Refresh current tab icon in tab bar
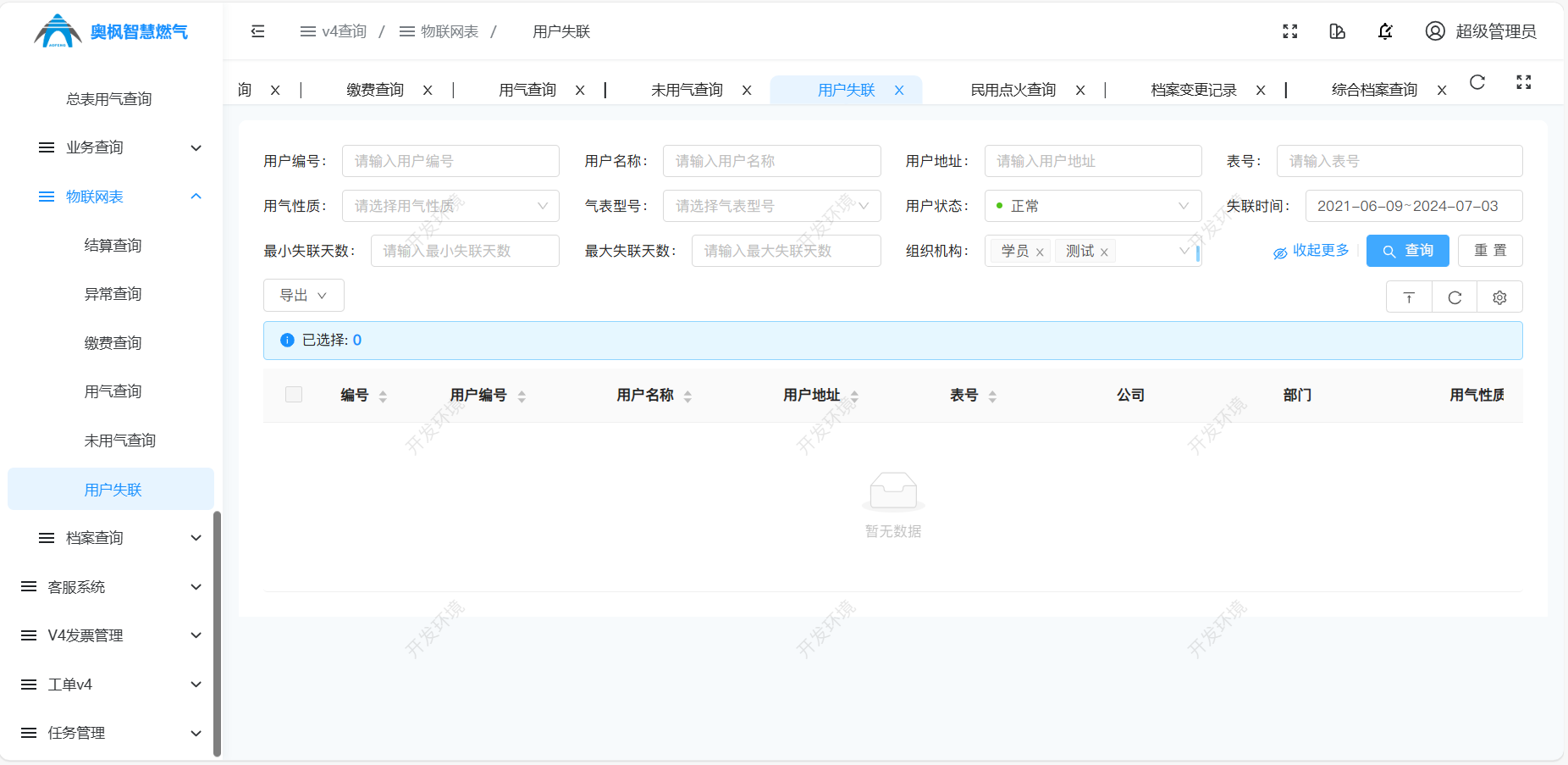The width and height of the screenshot is (1568, 765). point(1477,82)
